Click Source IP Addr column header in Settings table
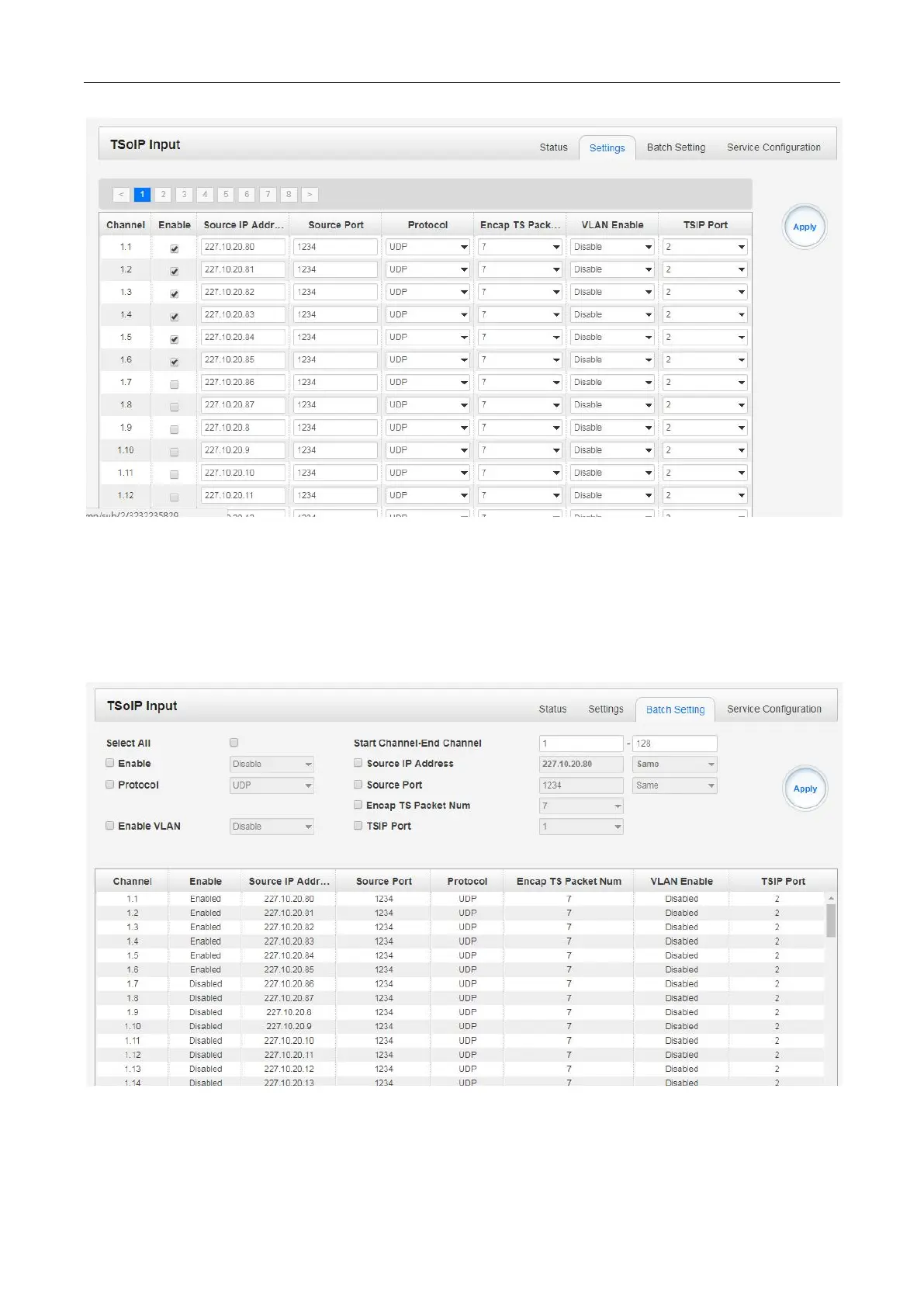924x1307 pixels. (x=244, y=225)
